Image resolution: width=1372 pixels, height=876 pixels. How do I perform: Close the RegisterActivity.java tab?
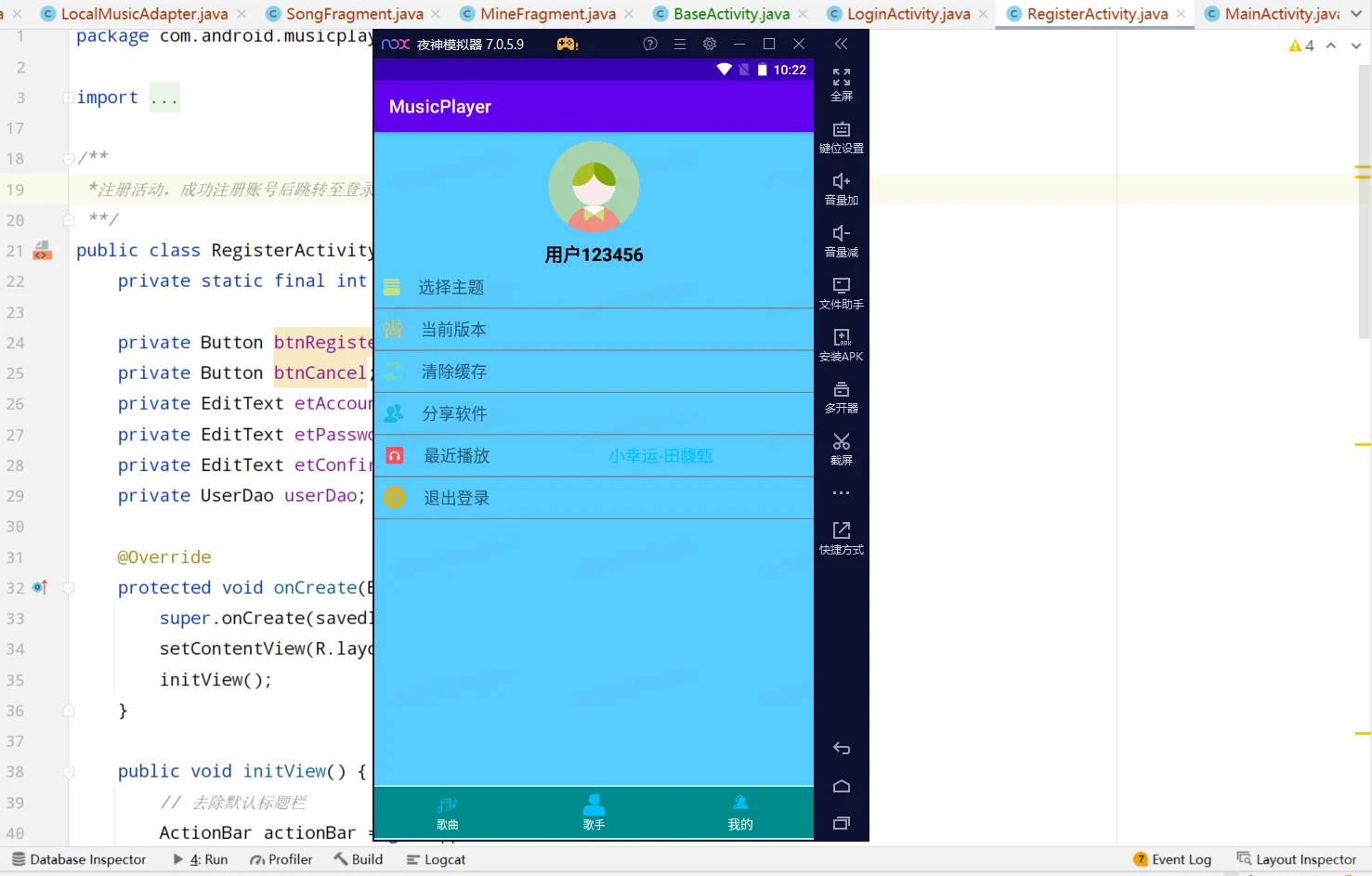[x=1181, y=14]
